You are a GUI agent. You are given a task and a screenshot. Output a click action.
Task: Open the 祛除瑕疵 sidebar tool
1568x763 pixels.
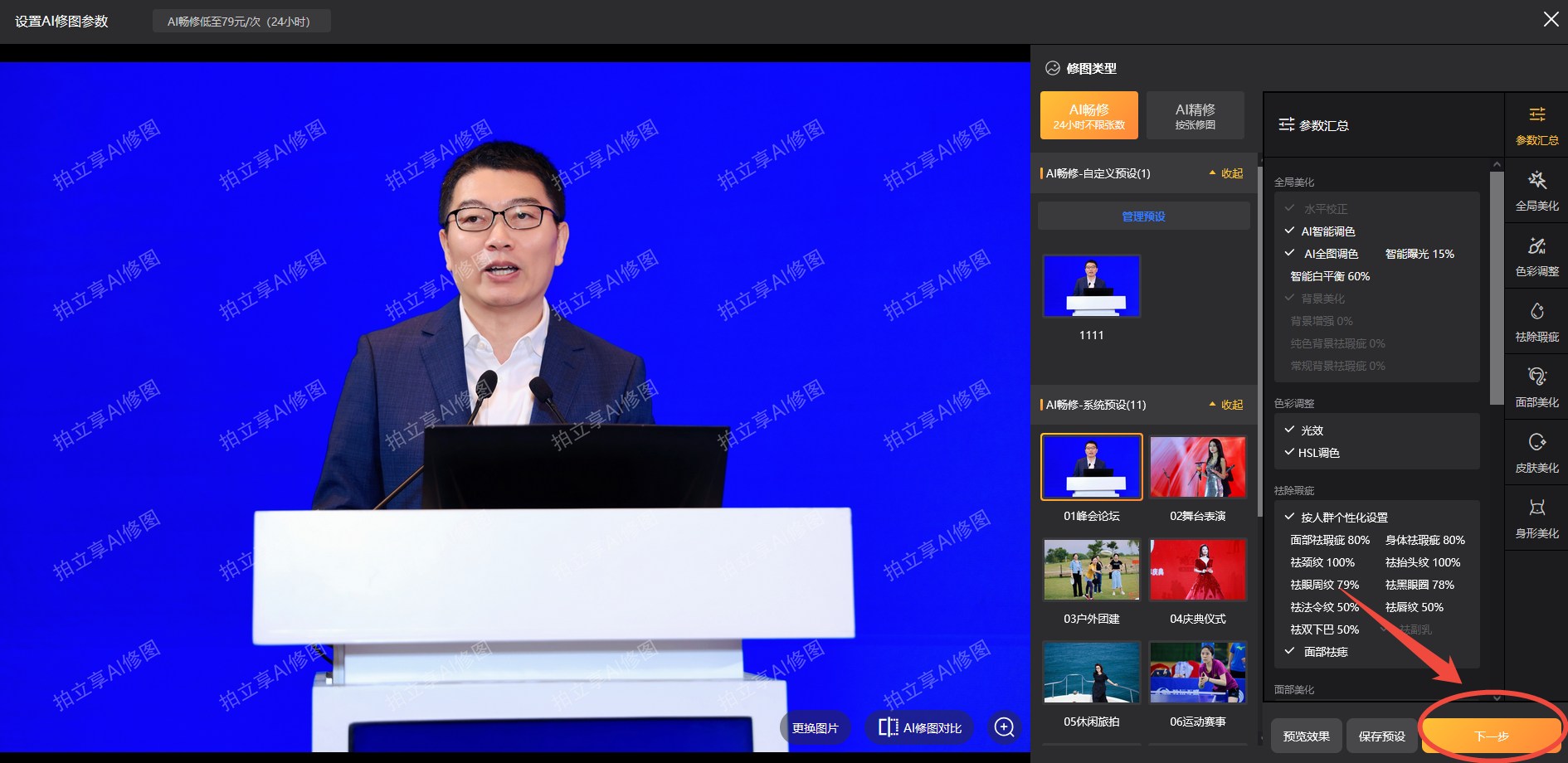pyautogui.click(x=1536, y=322)
